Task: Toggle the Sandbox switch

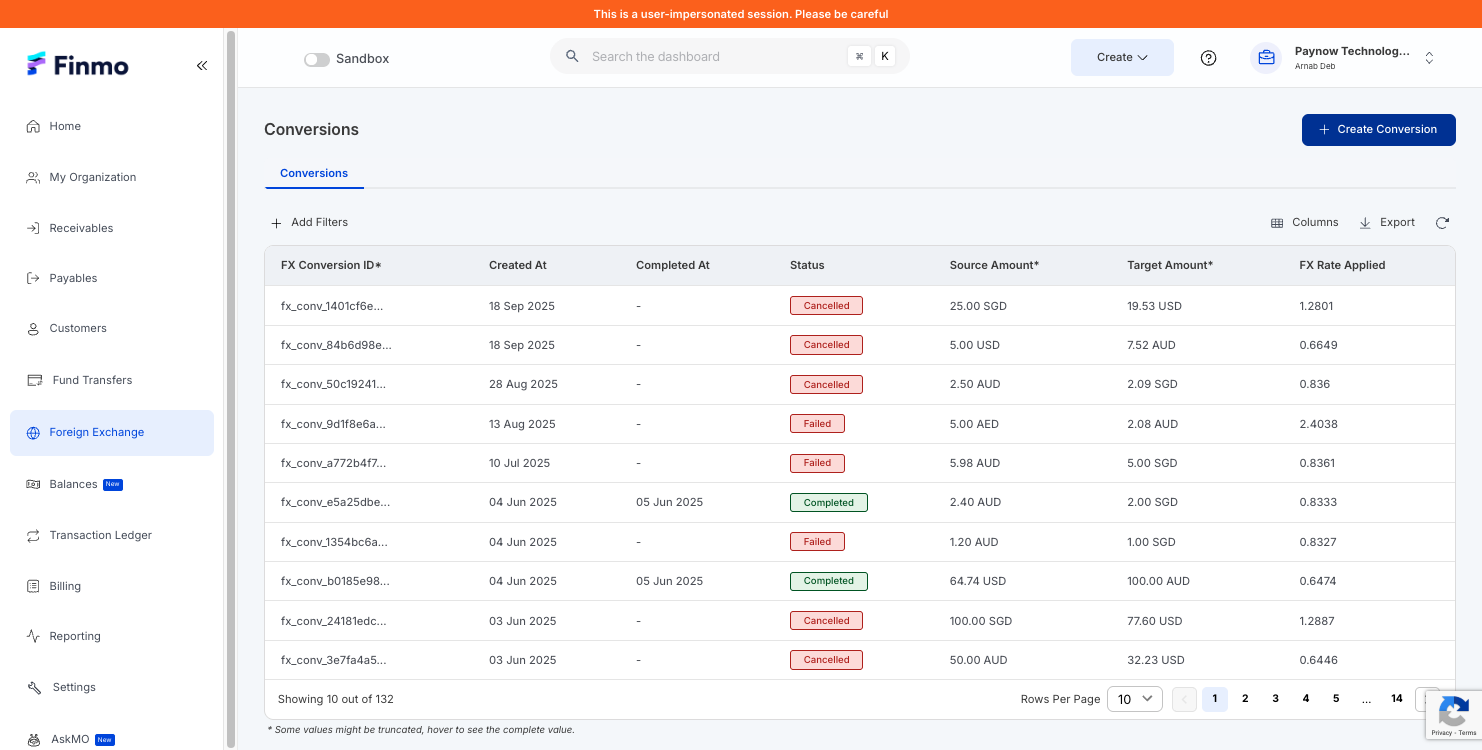Action: [317, 59]
